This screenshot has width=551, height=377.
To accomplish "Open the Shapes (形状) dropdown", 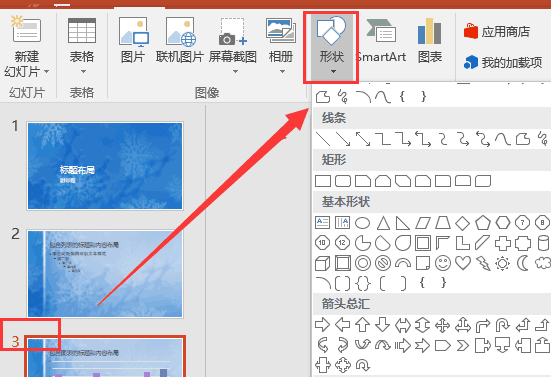I will [x=331, y=47].
